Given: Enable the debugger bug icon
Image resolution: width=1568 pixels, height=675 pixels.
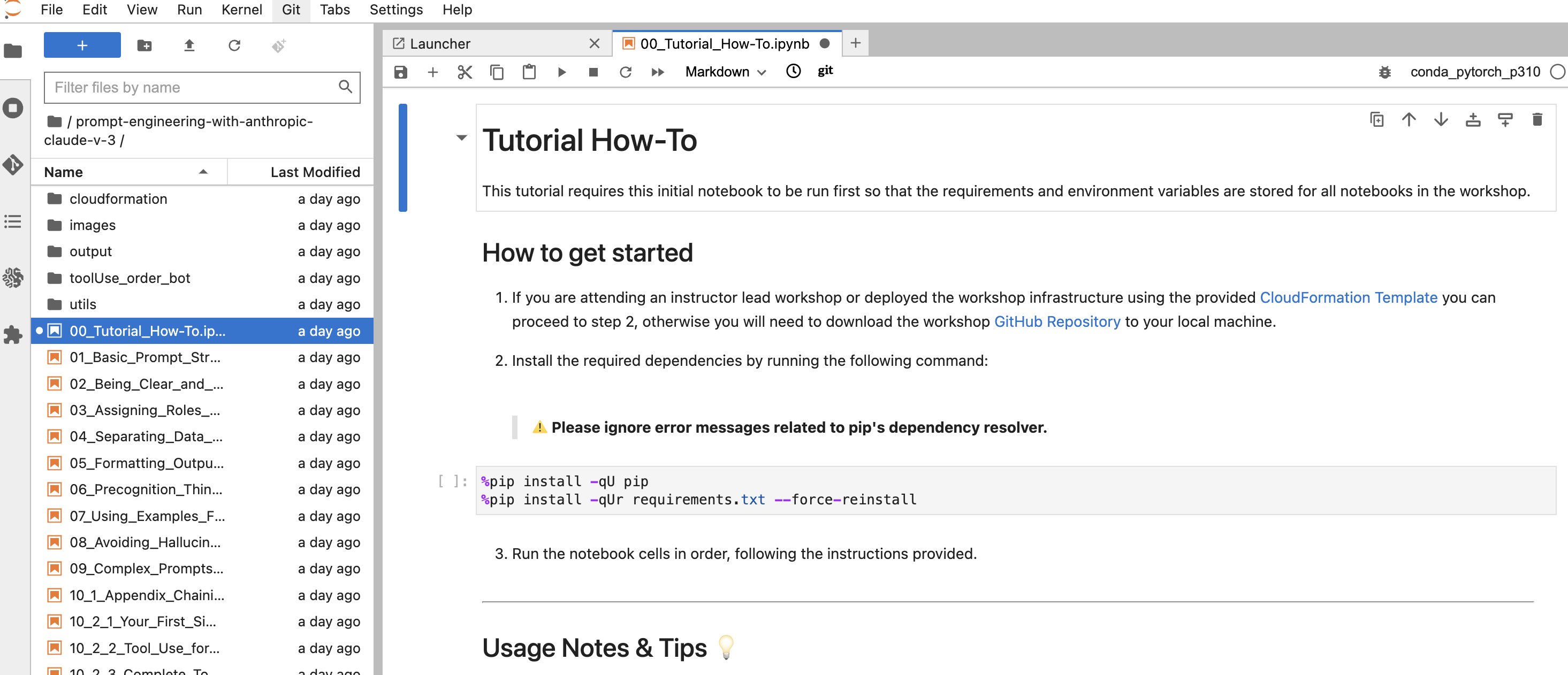Looking at the screenshot, I should 1384,72.
